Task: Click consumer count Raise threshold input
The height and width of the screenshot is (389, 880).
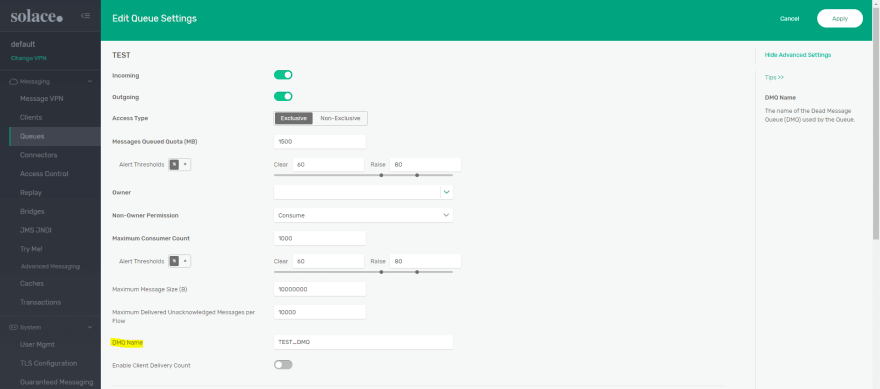Action: click(x=425, y=261)
